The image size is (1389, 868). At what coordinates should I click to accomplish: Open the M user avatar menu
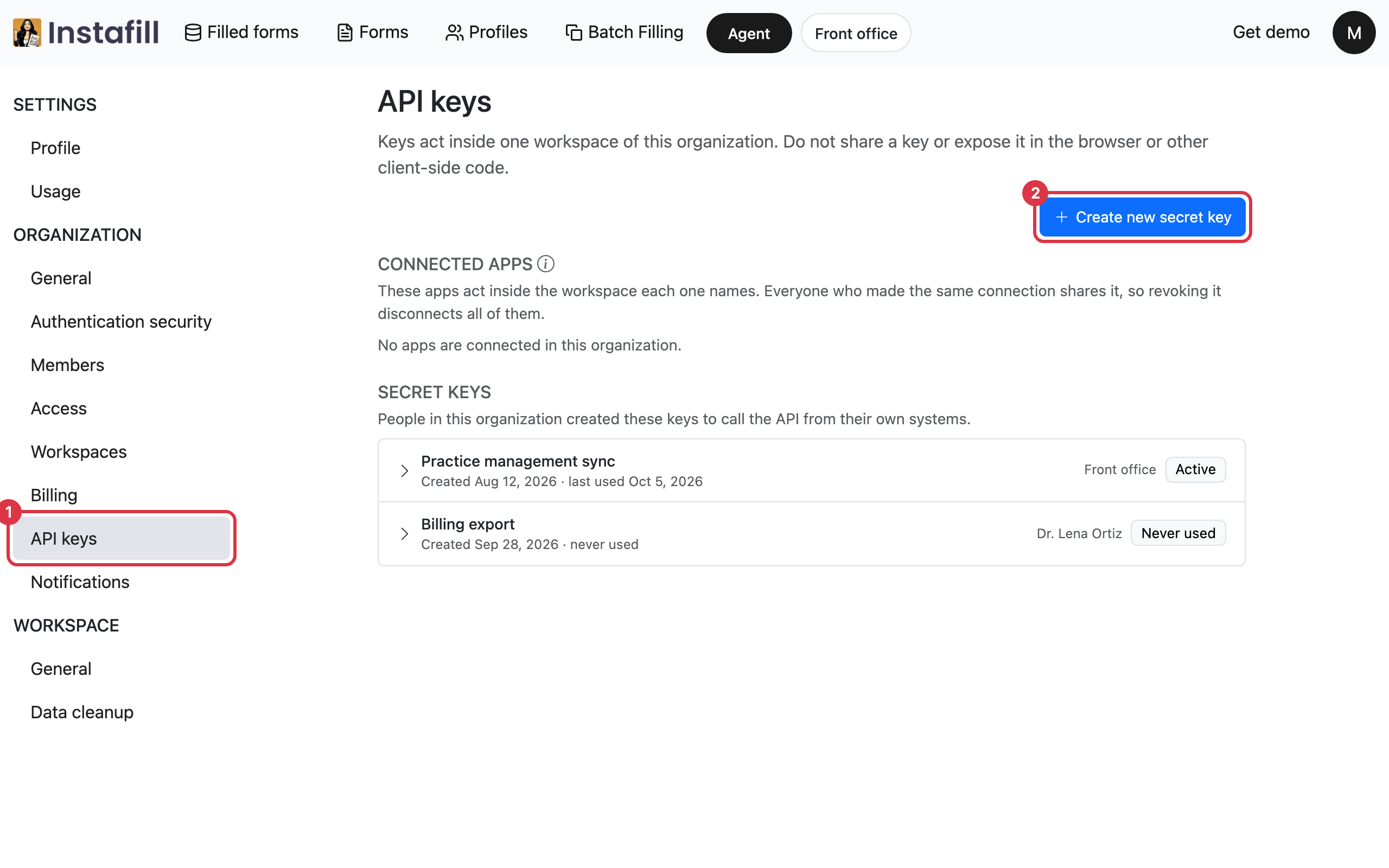point(1353,33)
